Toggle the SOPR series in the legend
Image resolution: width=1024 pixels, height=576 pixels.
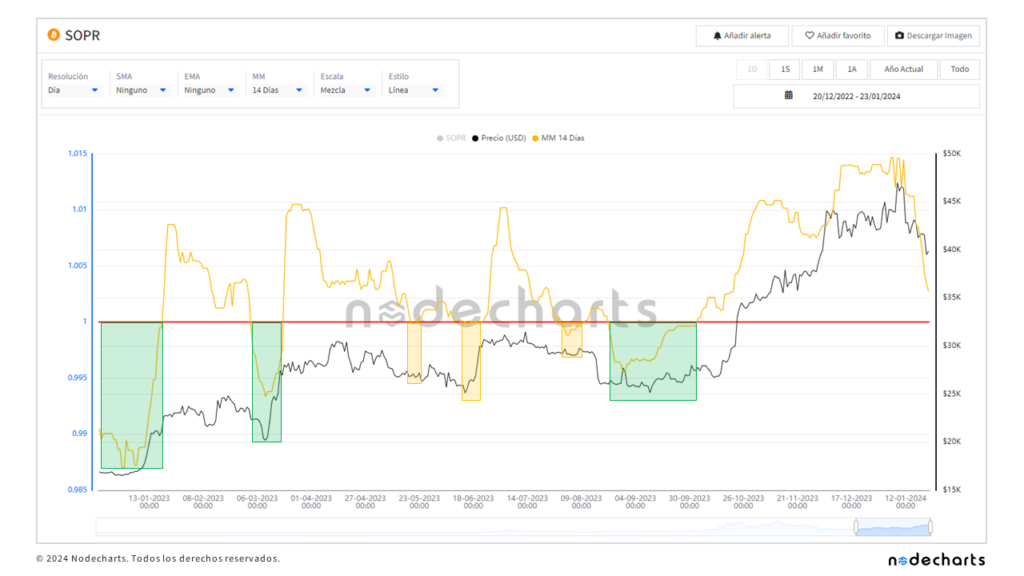coord(453,138)
